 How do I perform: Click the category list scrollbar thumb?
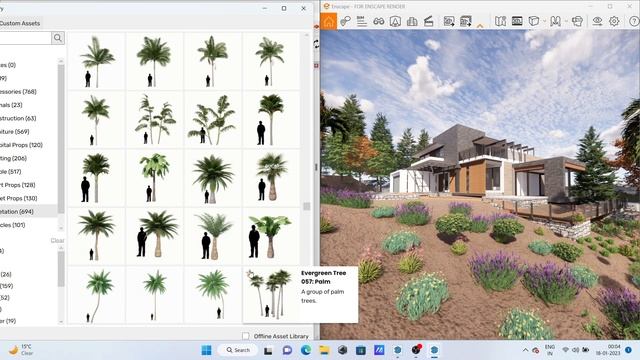(x=61, y=139)
